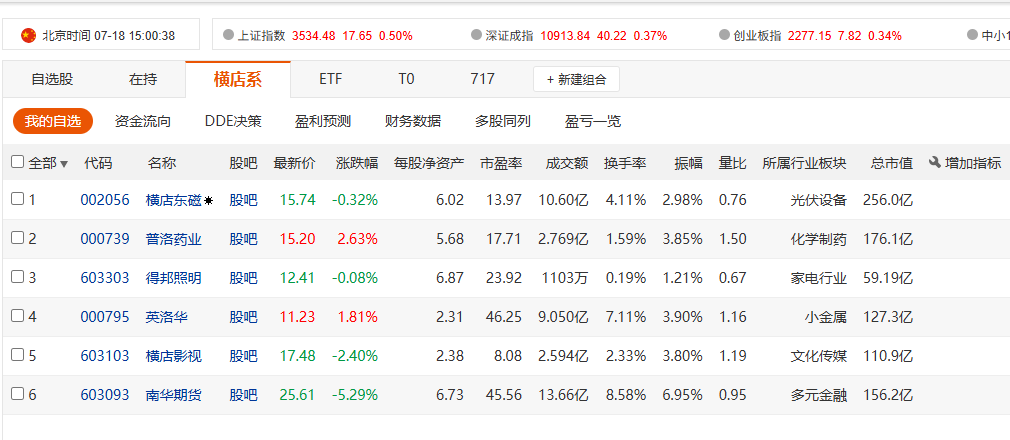
Task: Open the 717 tab
Action: 482,79
